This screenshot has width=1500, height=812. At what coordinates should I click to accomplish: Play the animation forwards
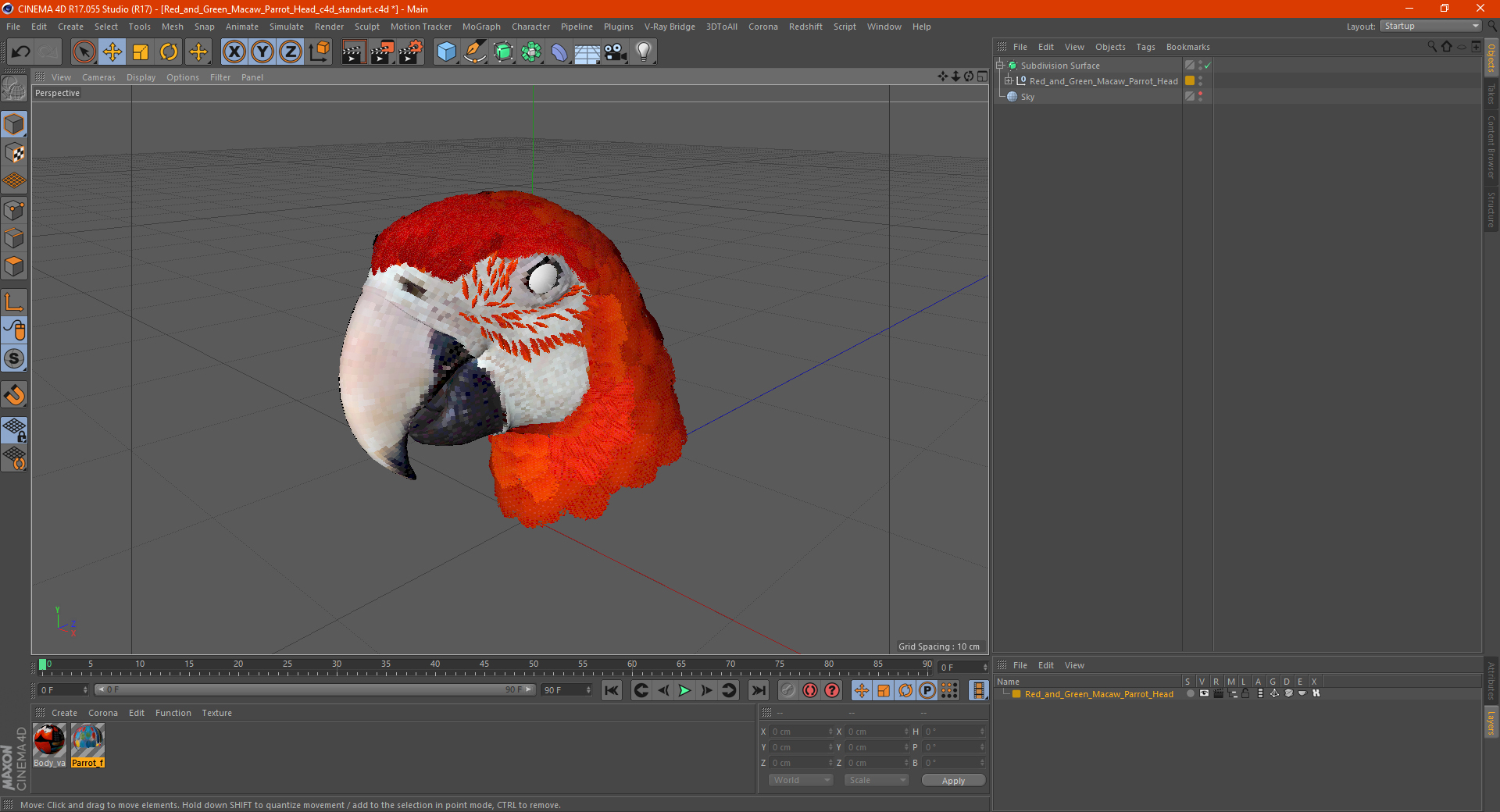[x=684, y=690]
